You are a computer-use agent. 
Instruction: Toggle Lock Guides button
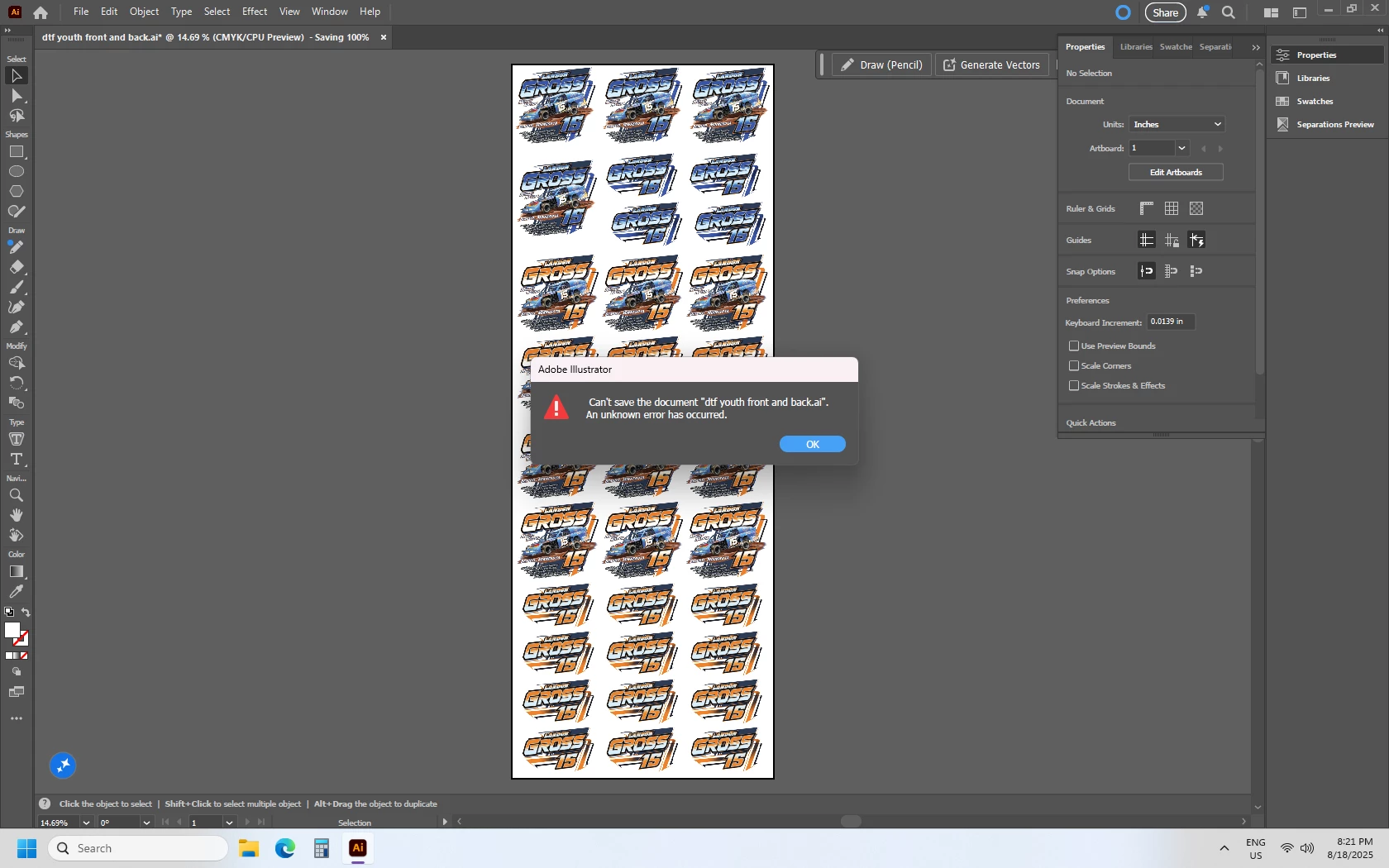[x=1172, y=240]
